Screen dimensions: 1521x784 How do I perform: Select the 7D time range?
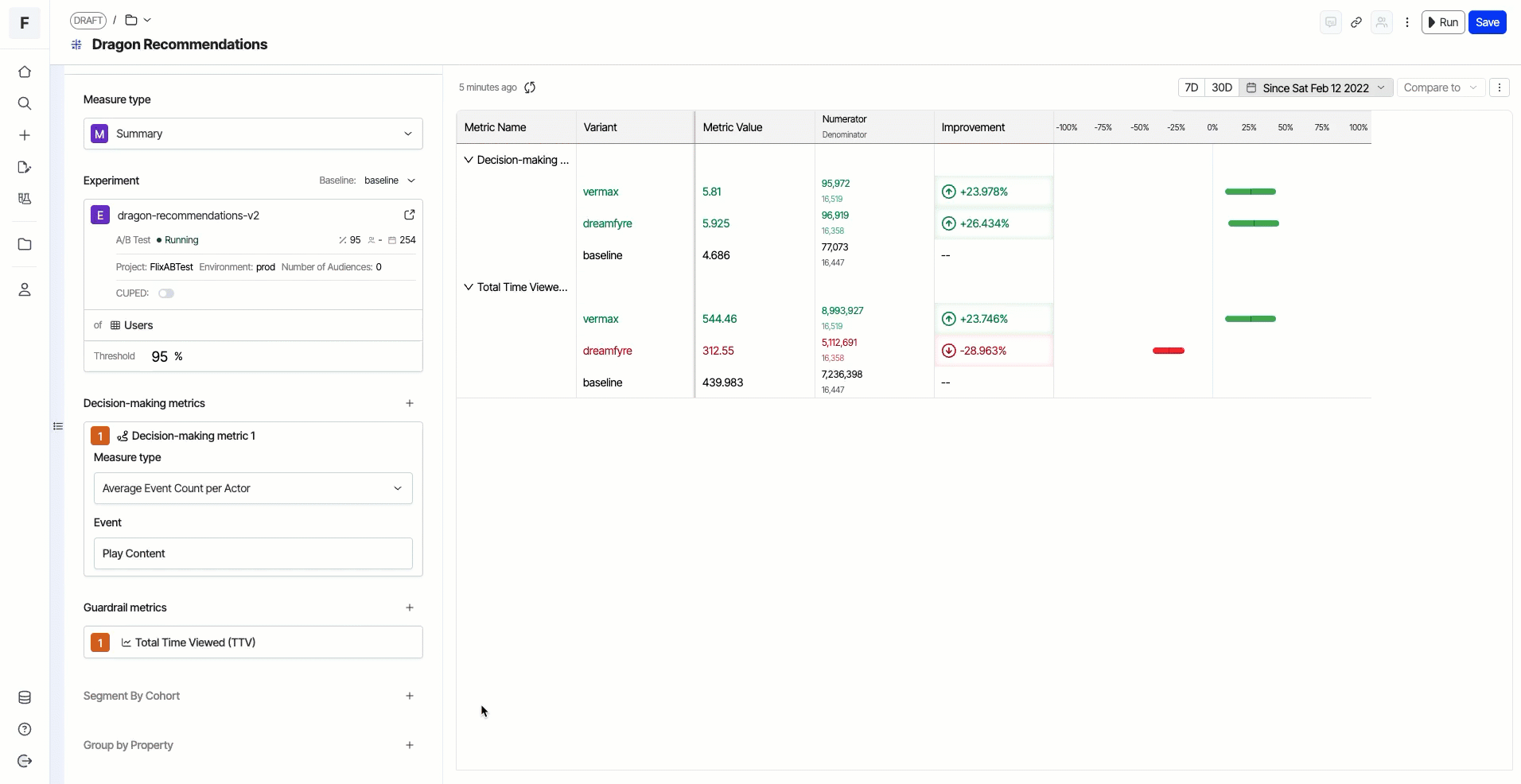click(x=1191, y=87)
